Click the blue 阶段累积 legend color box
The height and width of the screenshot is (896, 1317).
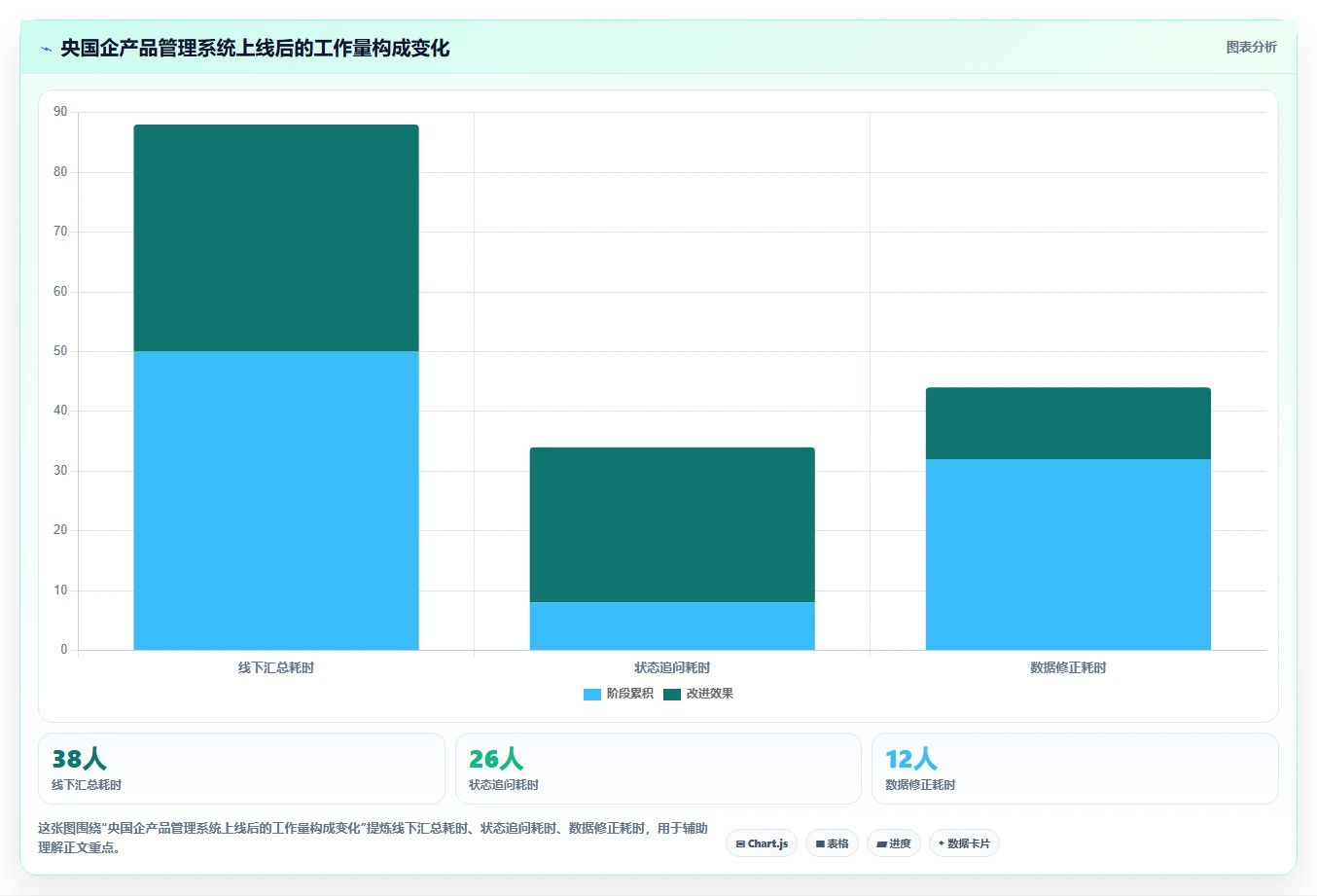point(592,695)
